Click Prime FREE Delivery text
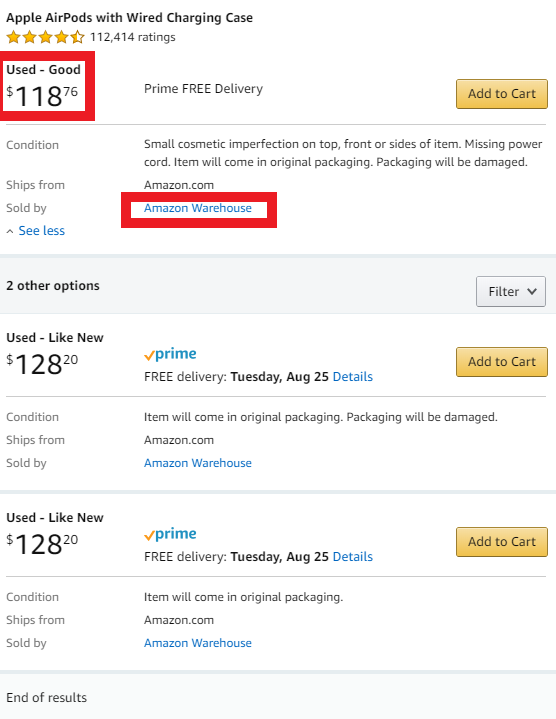Image resolution: width=556 pixels, height=719 pixels. tap(204, 88)
